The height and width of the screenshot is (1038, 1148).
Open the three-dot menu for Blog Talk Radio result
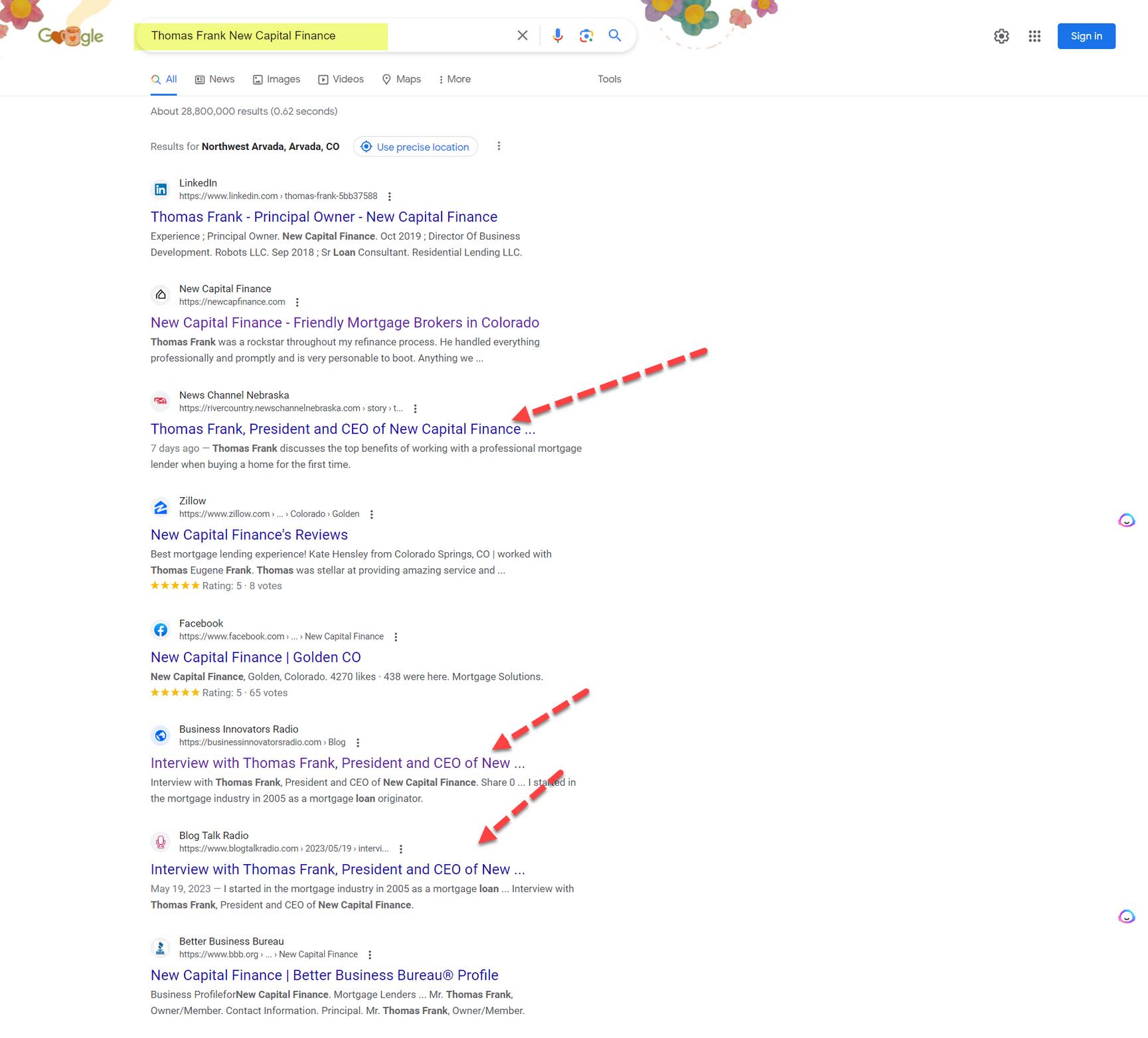click(401, 849)
